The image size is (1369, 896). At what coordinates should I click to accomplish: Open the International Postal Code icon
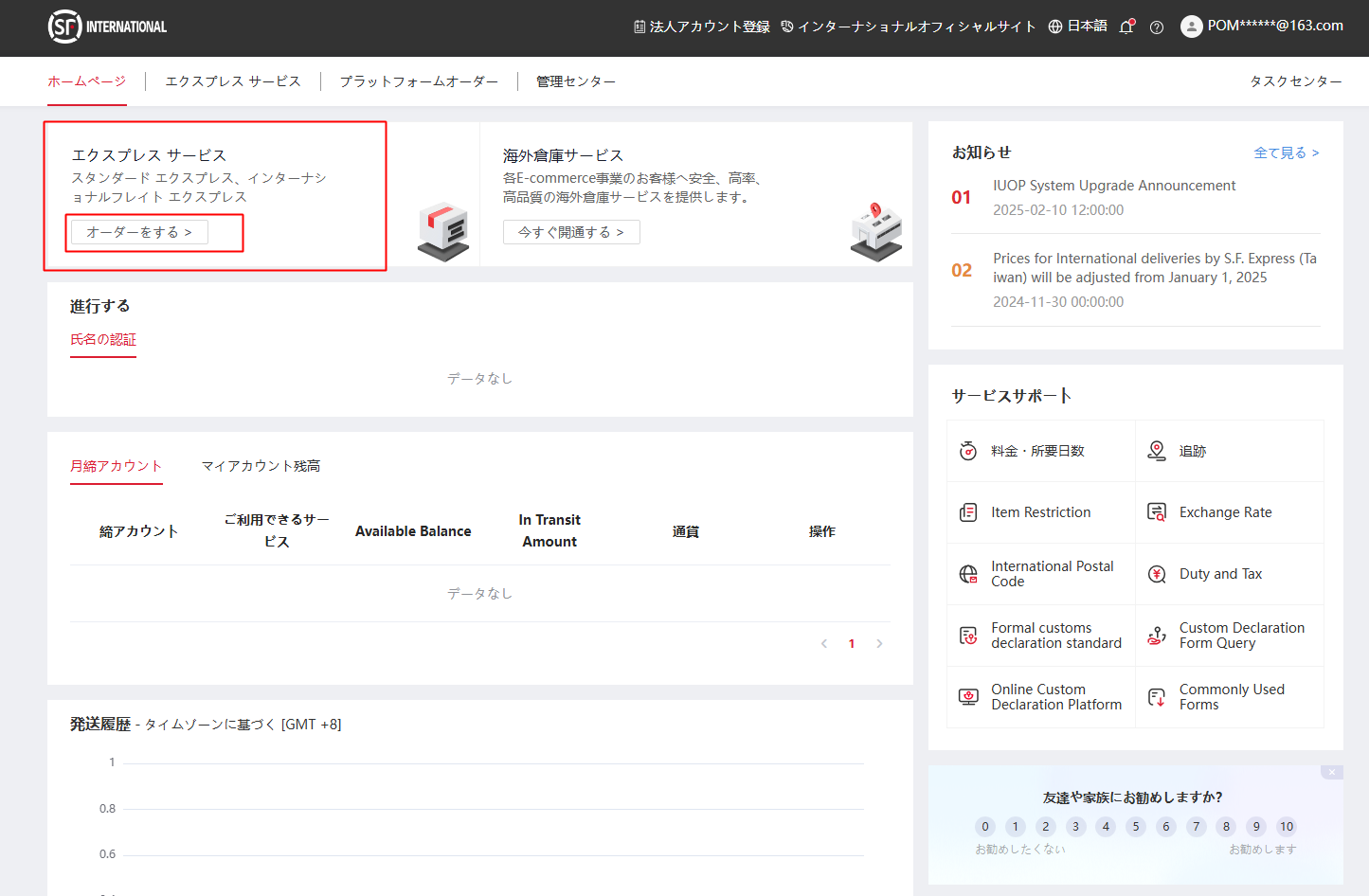(968, 573)
